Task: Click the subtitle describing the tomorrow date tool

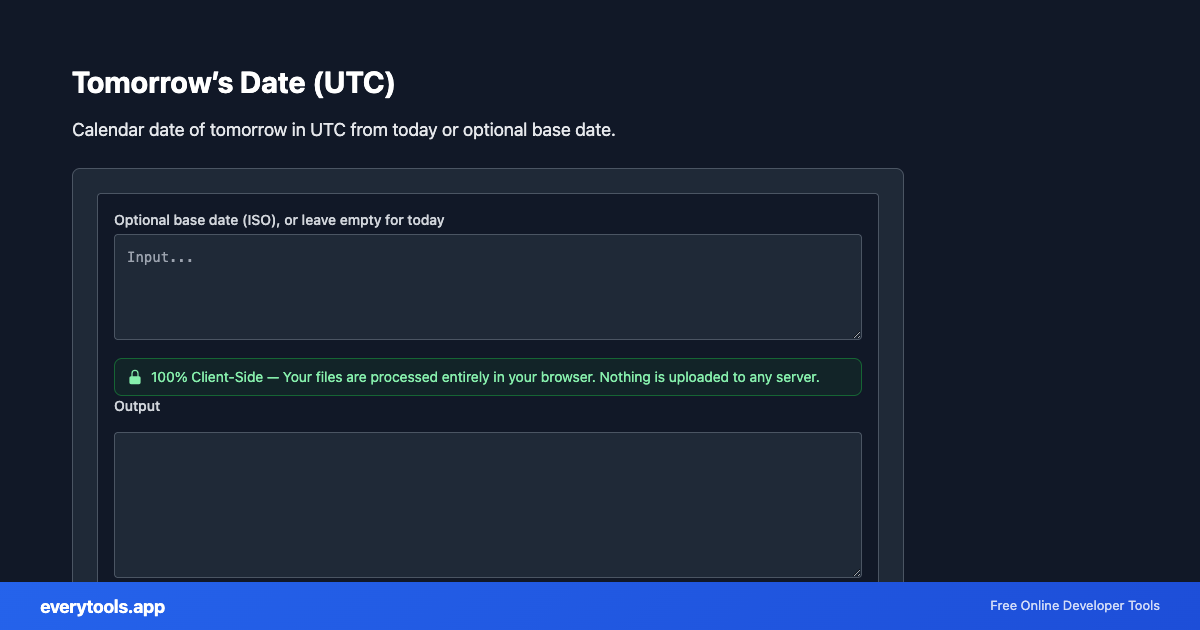Action: pos(343,130)
